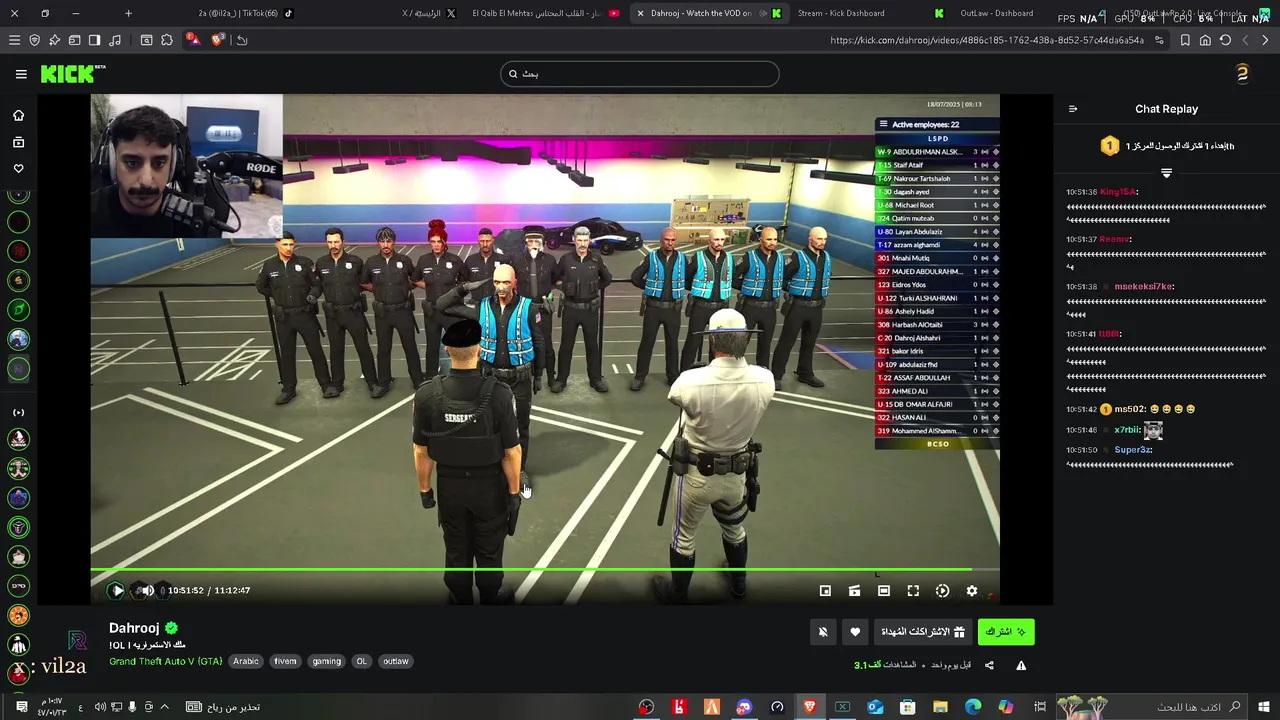Open chat user x7rbii
The width and height of the screenshot is (1280, 720).
(x=1127, y=430)
